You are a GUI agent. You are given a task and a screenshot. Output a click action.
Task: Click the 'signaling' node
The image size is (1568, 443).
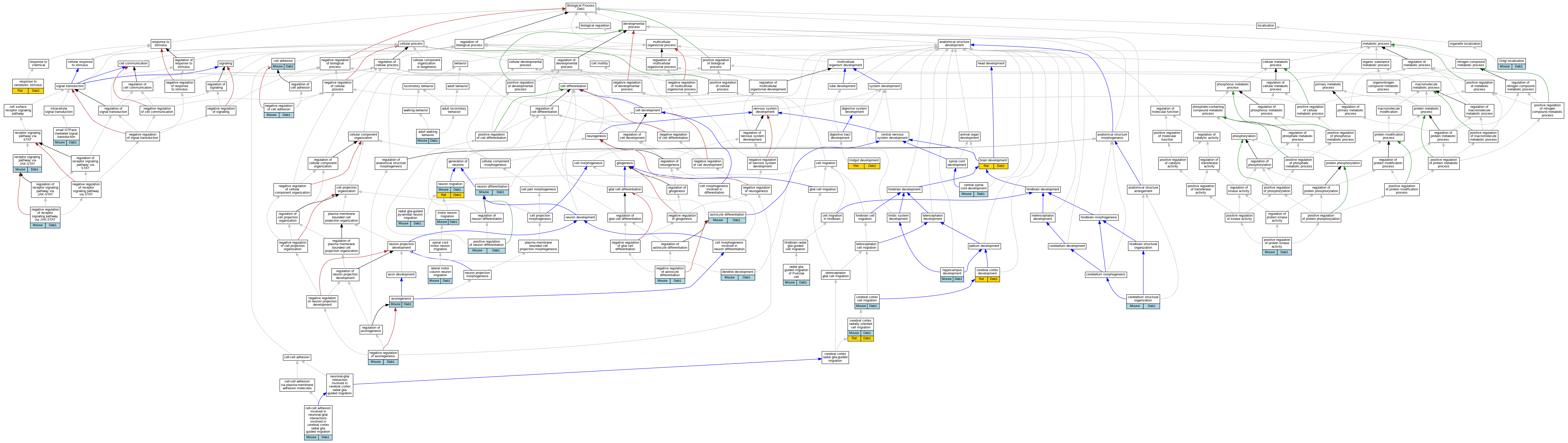tap(225, 63)
